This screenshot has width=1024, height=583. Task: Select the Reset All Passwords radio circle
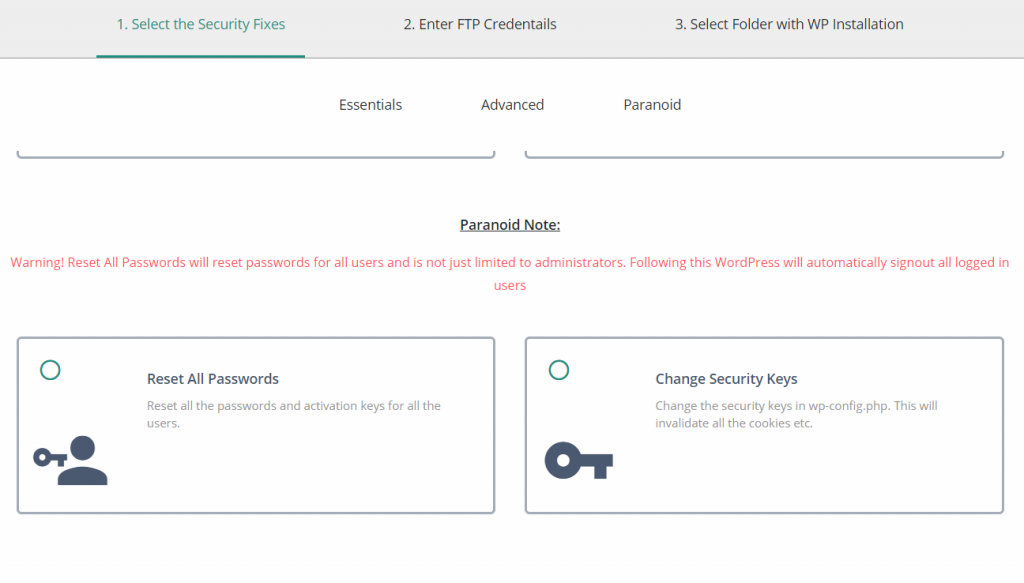[x=50, y=370]
